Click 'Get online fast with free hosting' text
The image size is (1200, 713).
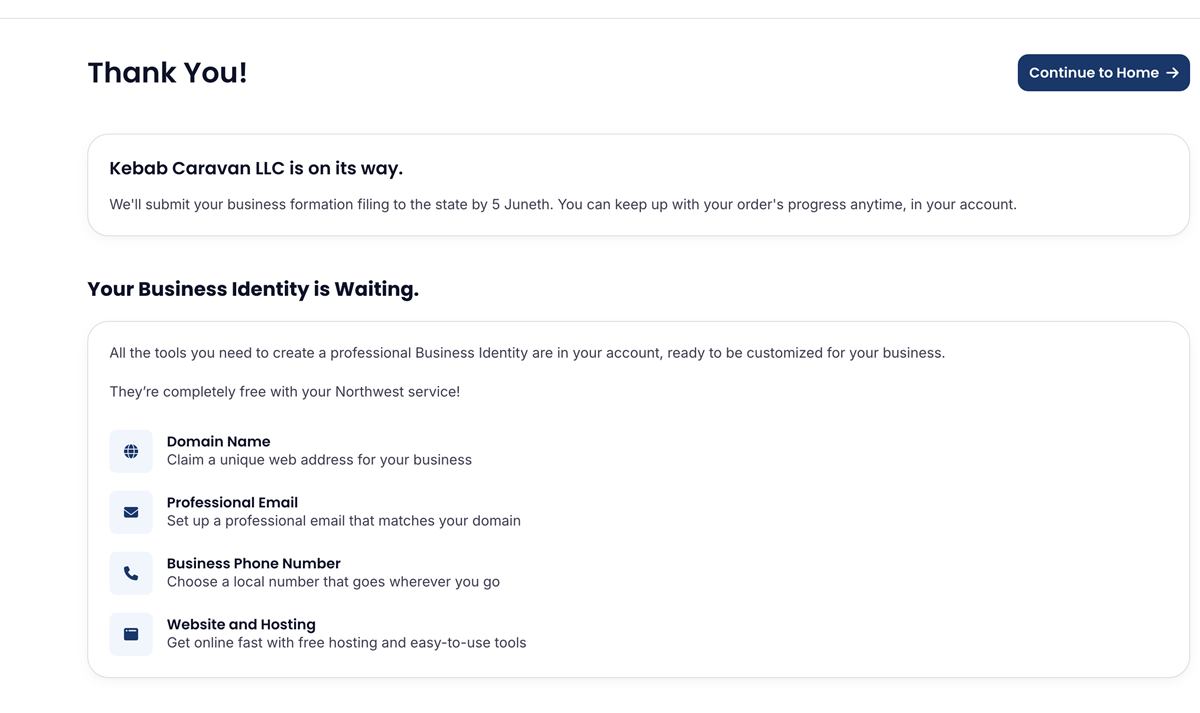pos(346,643)
